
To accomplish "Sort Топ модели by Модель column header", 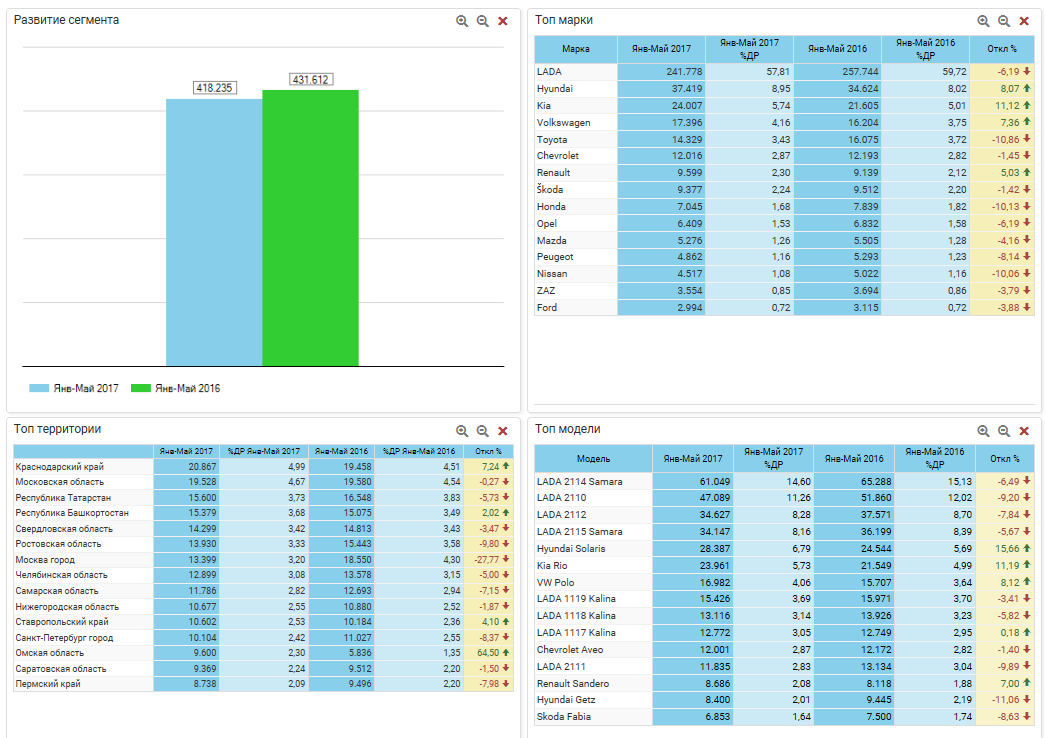I will click(593, 459).
